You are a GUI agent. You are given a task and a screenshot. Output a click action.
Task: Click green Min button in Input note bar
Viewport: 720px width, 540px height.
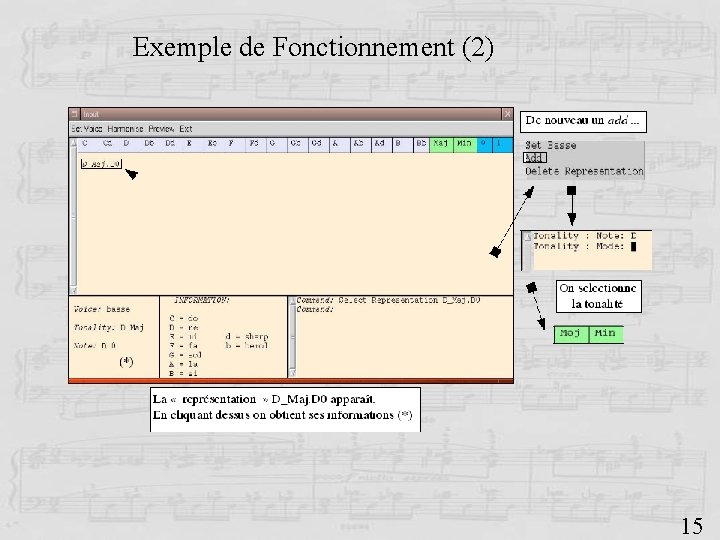pos(464,144)
